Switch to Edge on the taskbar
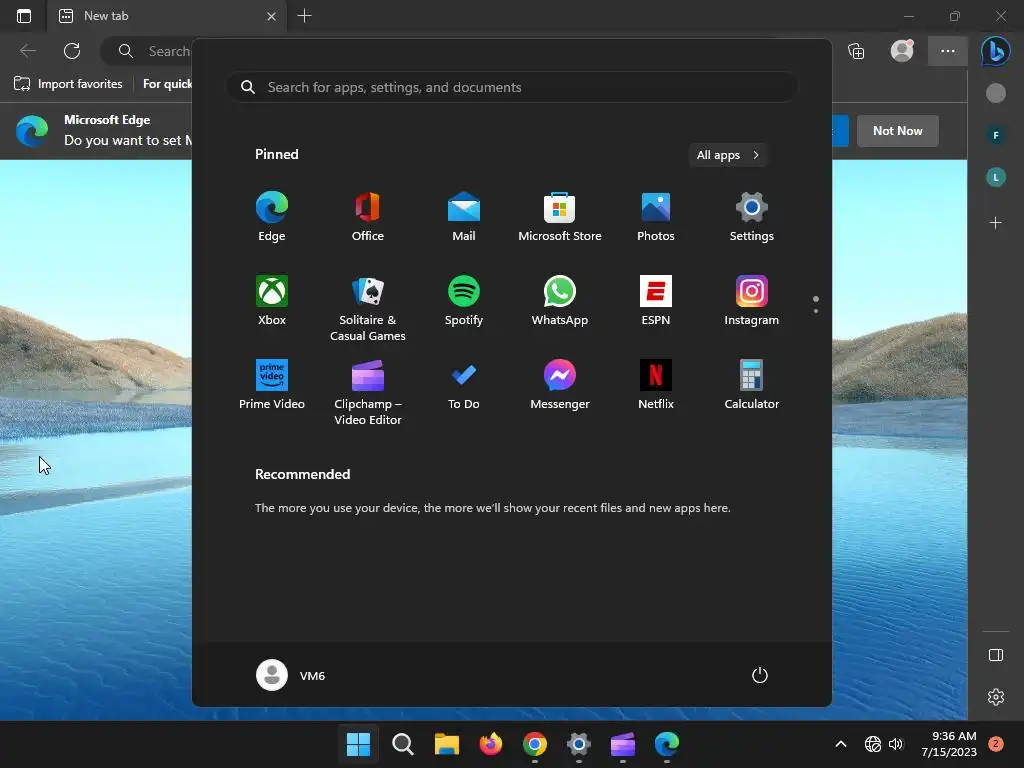 point(667,744)
